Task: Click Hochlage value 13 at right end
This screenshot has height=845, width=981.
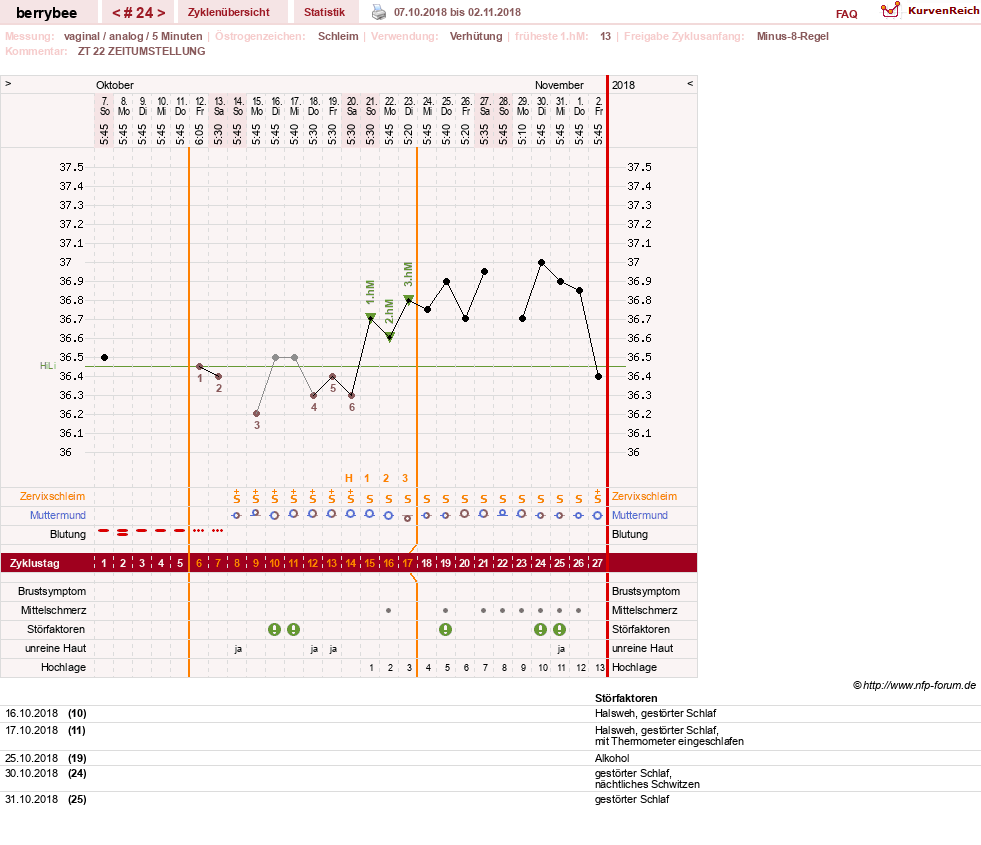Action: point(600,667)
